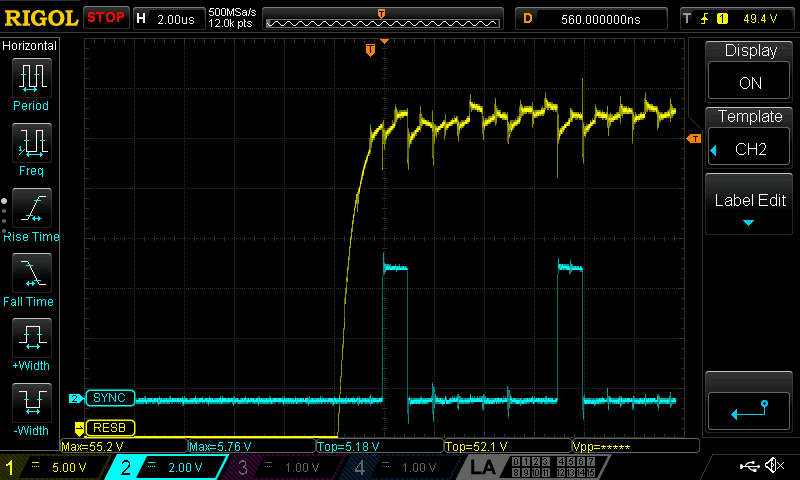The image size is (800, 480).
Task: Choose the Rise Time measurement icon
Action: click(x=31, y=212)
